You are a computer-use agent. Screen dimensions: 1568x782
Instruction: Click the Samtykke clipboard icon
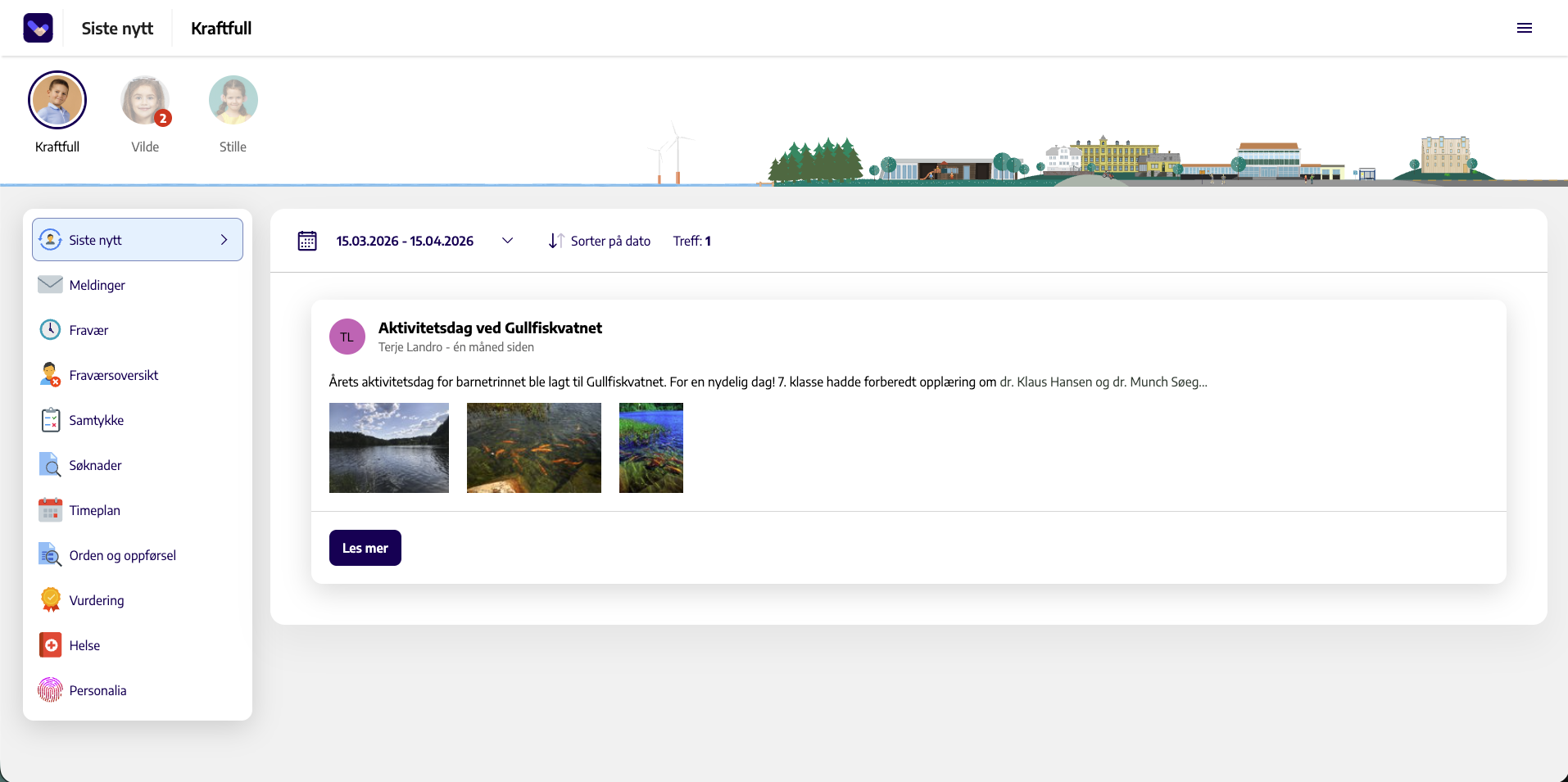50,420
